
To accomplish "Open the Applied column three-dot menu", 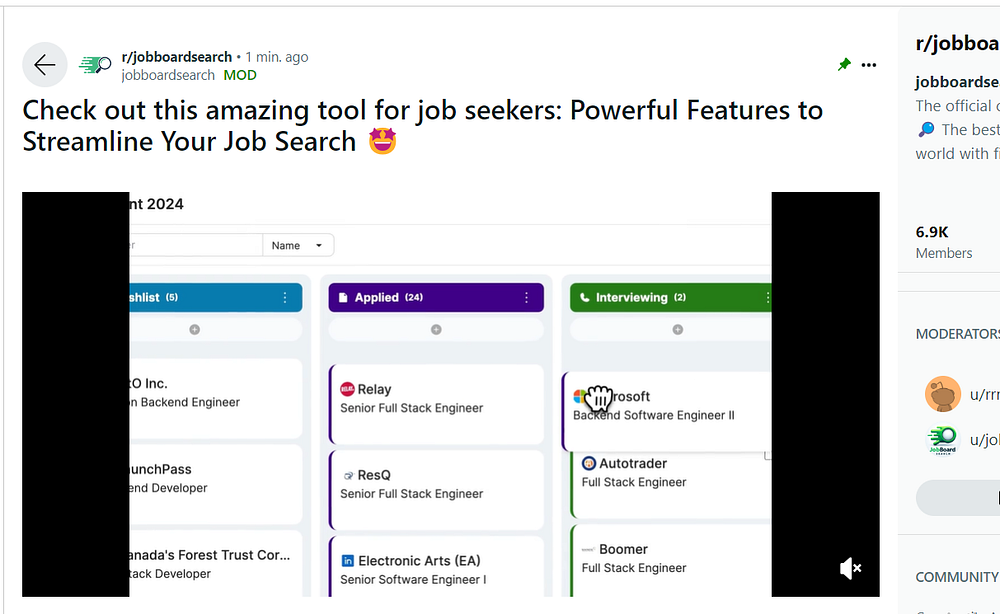I will 527,297.
